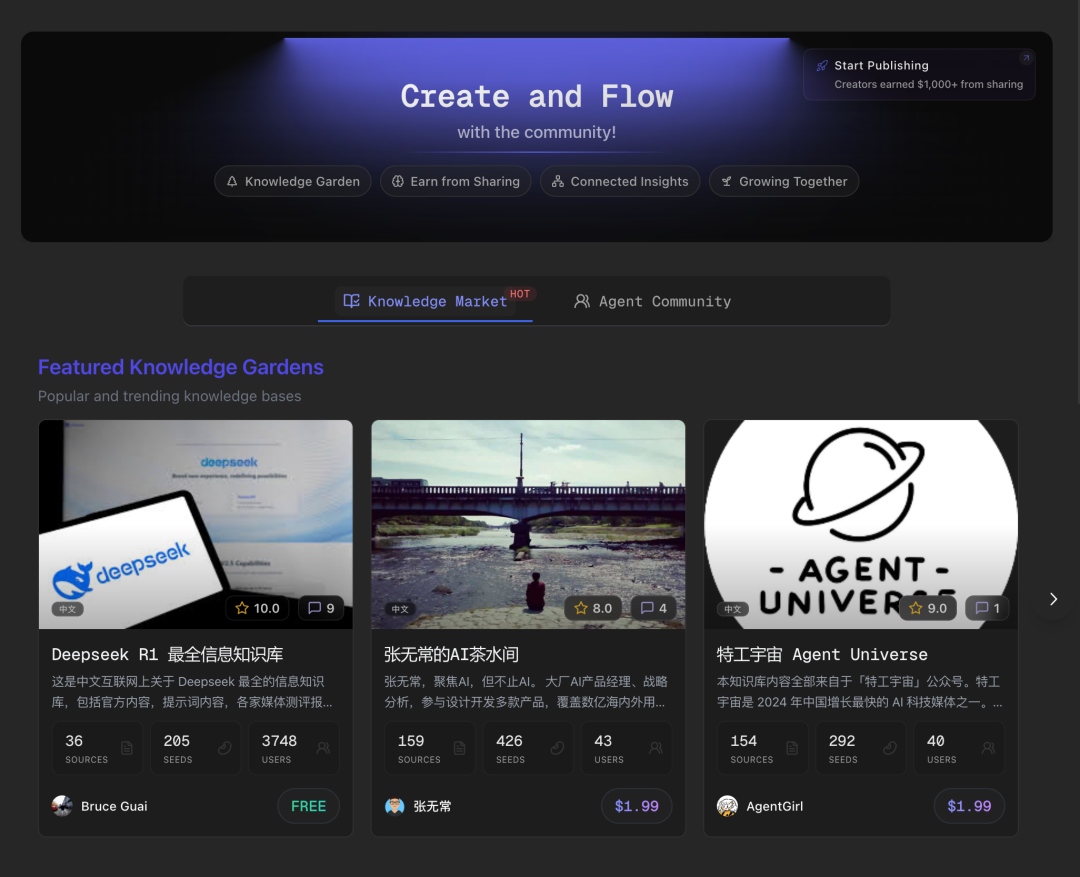Click the 292 Seeds stat box

tap(861, 748)
